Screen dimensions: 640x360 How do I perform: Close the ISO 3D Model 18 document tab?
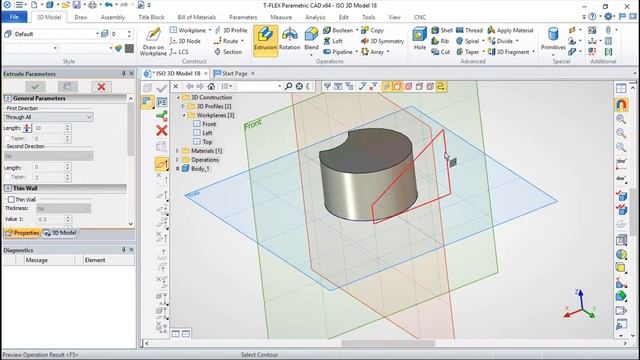click(x=206, y=73)
